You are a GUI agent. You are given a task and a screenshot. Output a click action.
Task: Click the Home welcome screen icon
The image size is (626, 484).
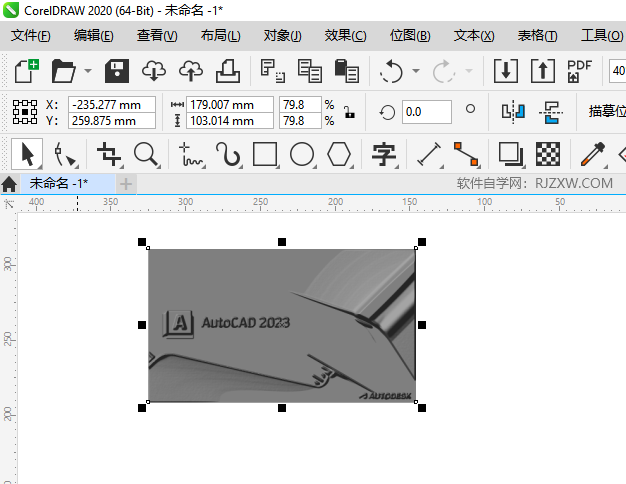[x=9, y=184]
